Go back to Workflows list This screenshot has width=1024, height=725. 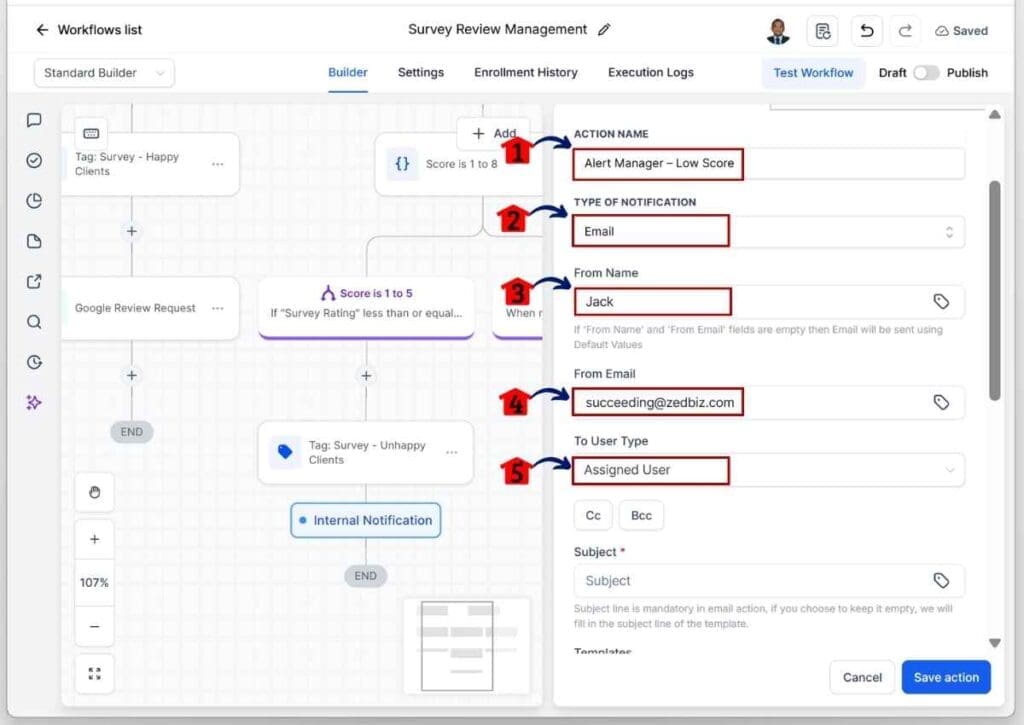pos(88,30)
